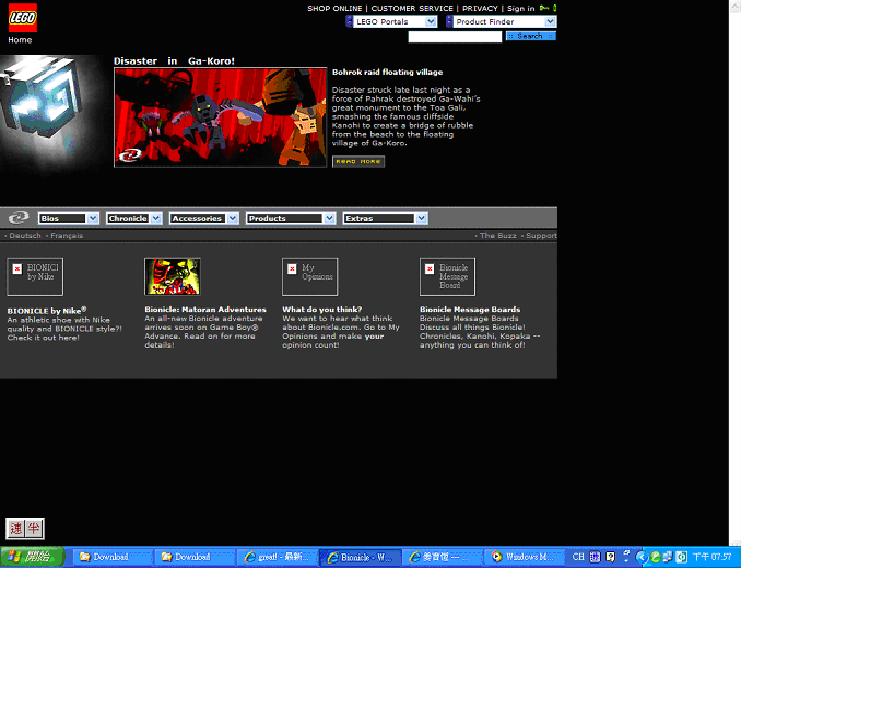Open the SHOP ONLINE link

click(335, 8)
